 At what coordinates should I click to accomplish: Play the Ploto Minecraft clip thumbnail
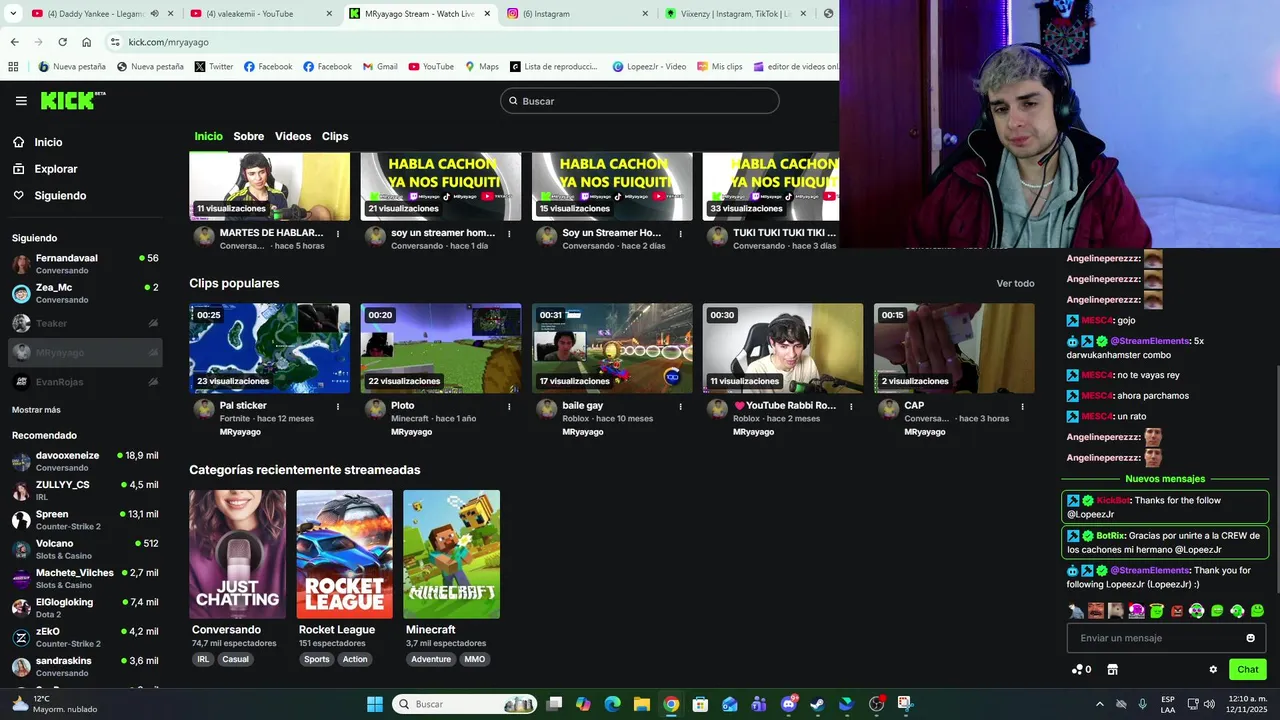pyautogui.click(x=441, y=348)
